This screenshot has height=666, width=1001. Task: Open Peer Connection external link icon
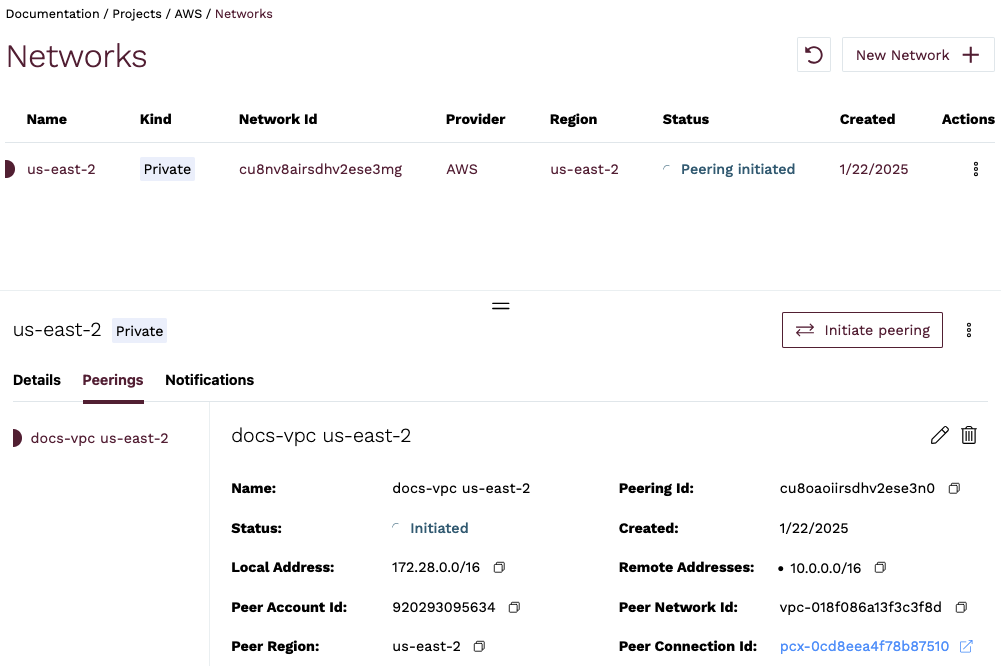tap(966, 647)
